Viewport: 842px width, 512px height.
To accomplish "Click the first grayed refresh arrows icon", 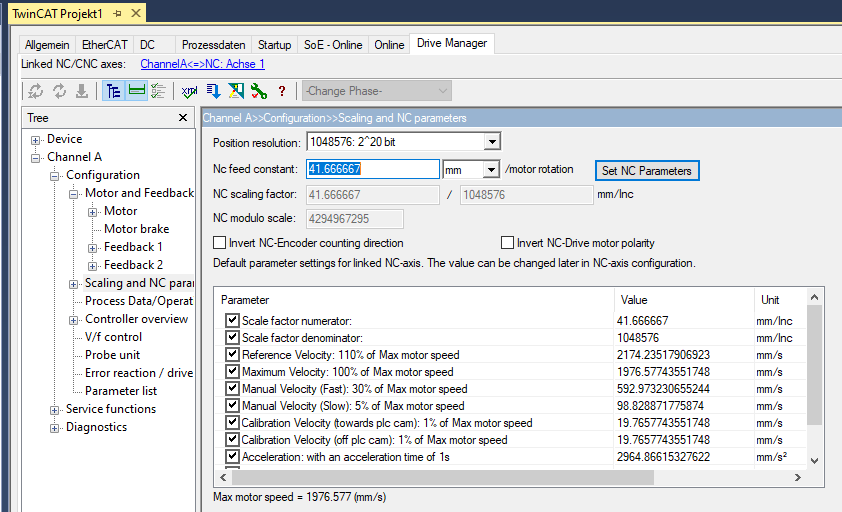I will pos(36,91).
